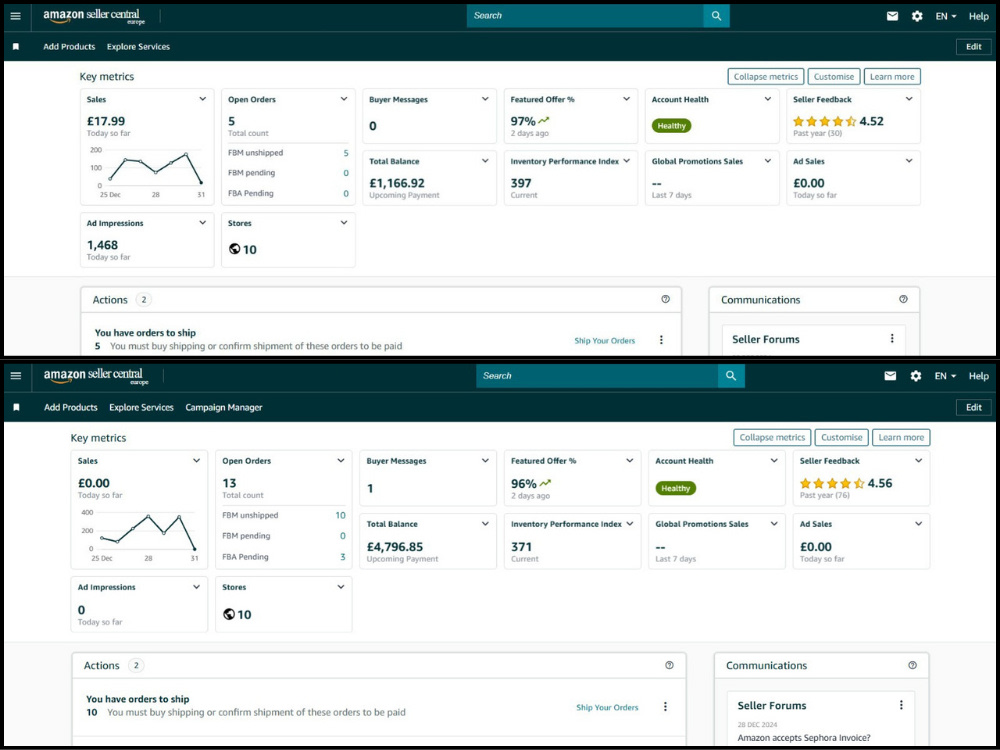This screenshot has width=1000, height=750.
Task: Open the three-dot menu beside Ship Your Orders, upper dashboard
Action: click(x=661, y=340)
